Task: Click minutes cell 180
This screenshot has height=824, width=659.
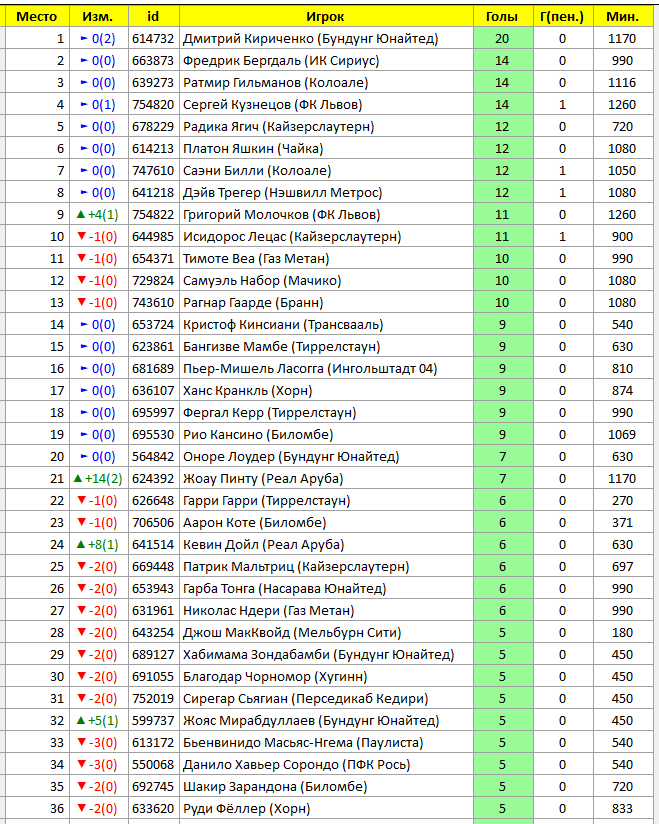Action: pyautogui.click(x=623, y=633)
